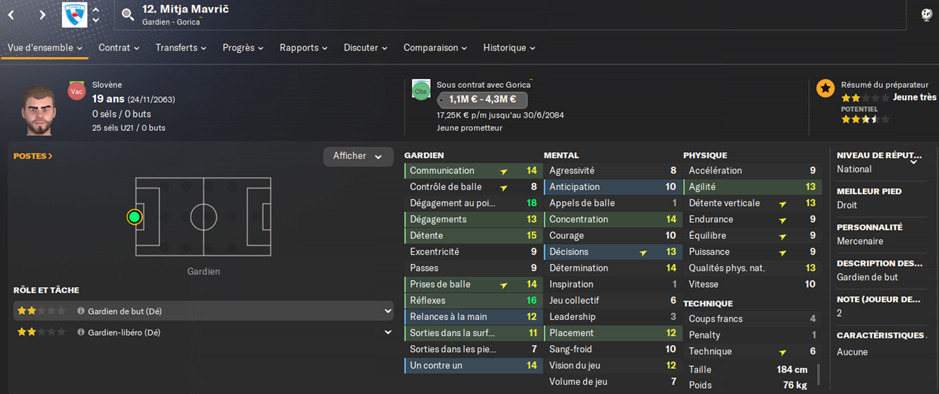Viewport: 939px width, 394px height.
Task: Click the 1,1M € - 4,3M € value badge
Action: pos(483,100)
